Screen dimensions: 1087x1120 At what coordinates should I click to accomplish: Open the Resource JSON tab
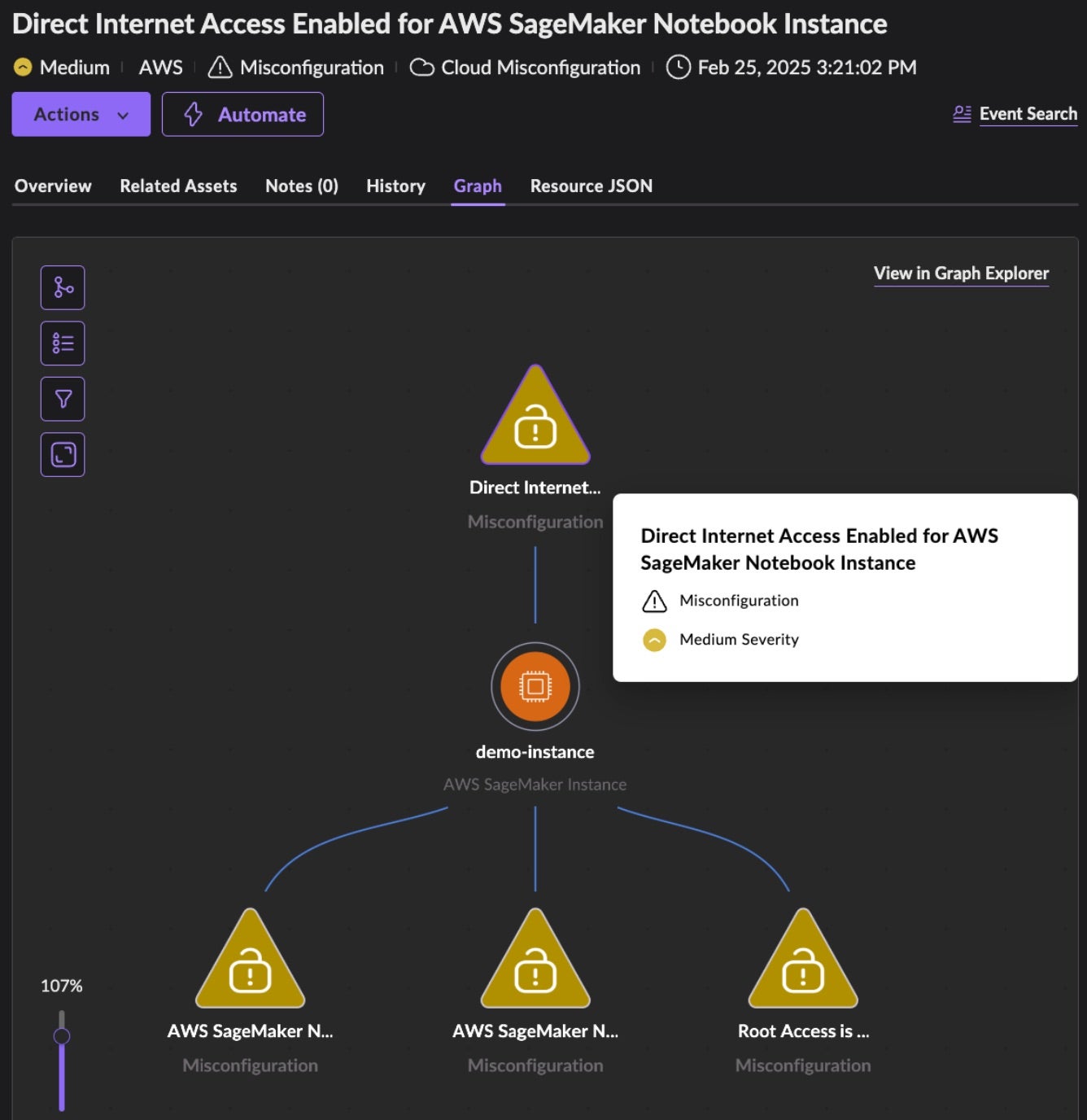point(591,186)
